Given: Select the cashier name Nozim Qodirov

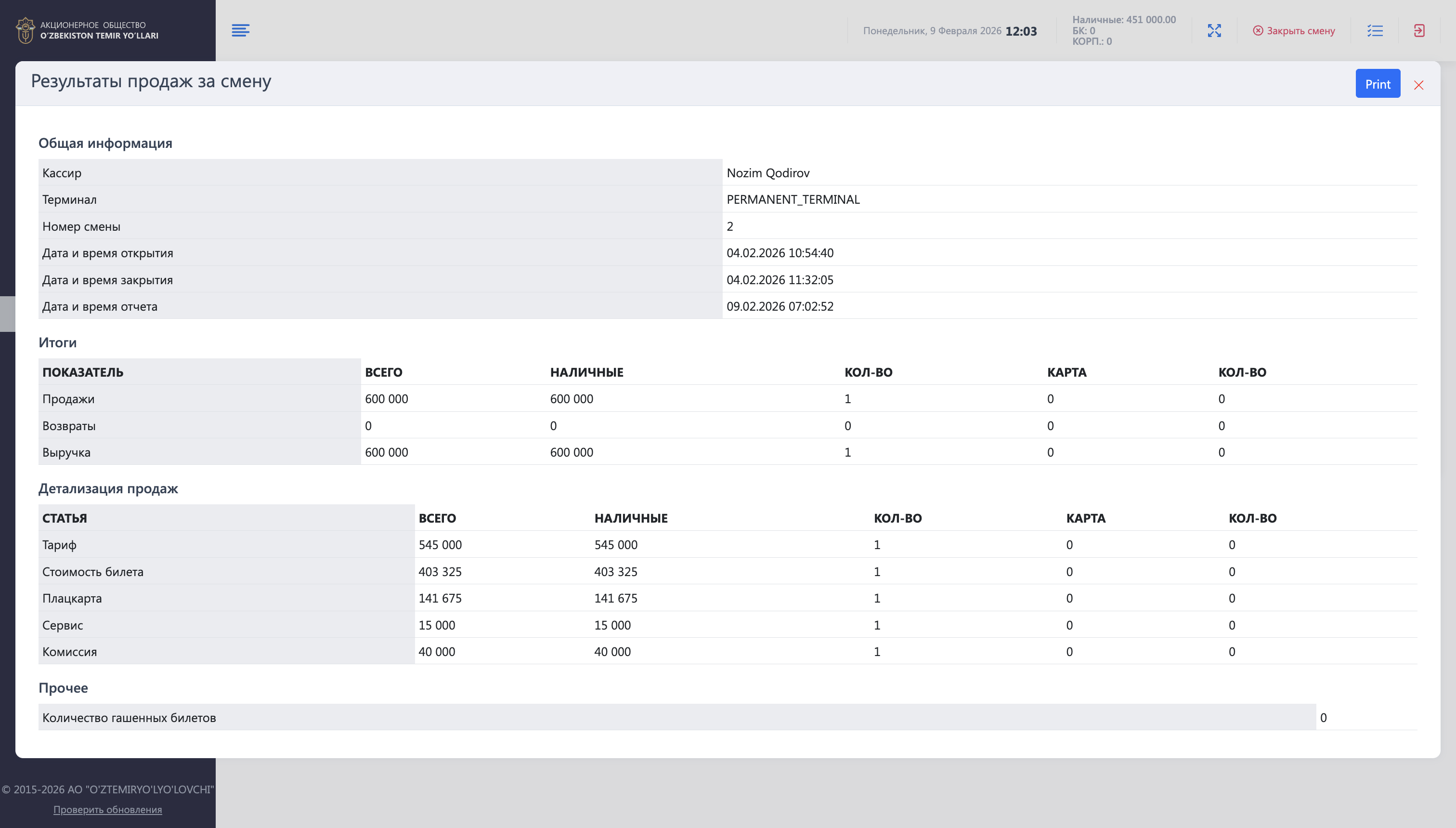Looking at the screenshot, I should click(x=768, y=173).
